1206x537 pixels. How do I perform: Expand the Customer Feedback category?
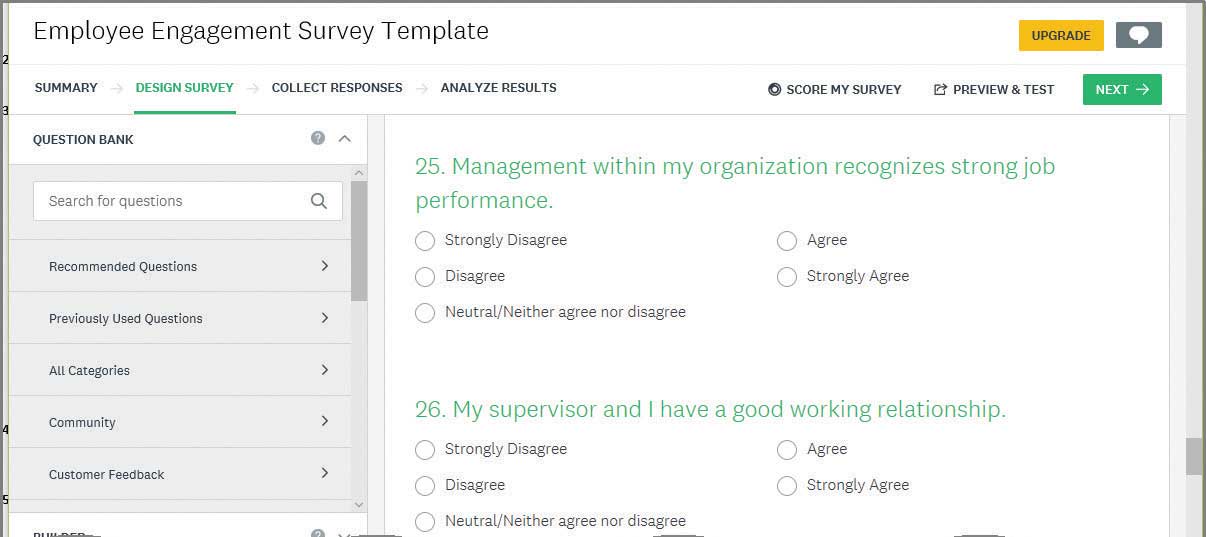coord(325,473)
